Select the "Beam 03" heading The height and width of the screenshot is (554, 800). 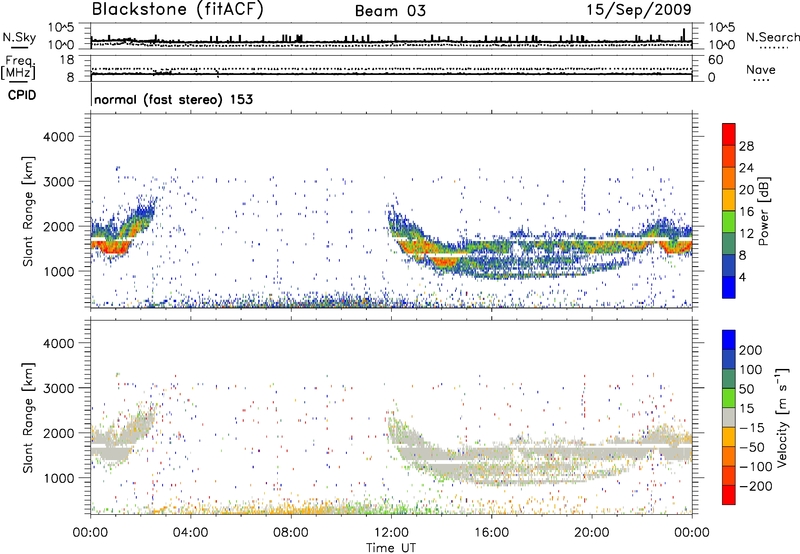click(x=390, y=11)
